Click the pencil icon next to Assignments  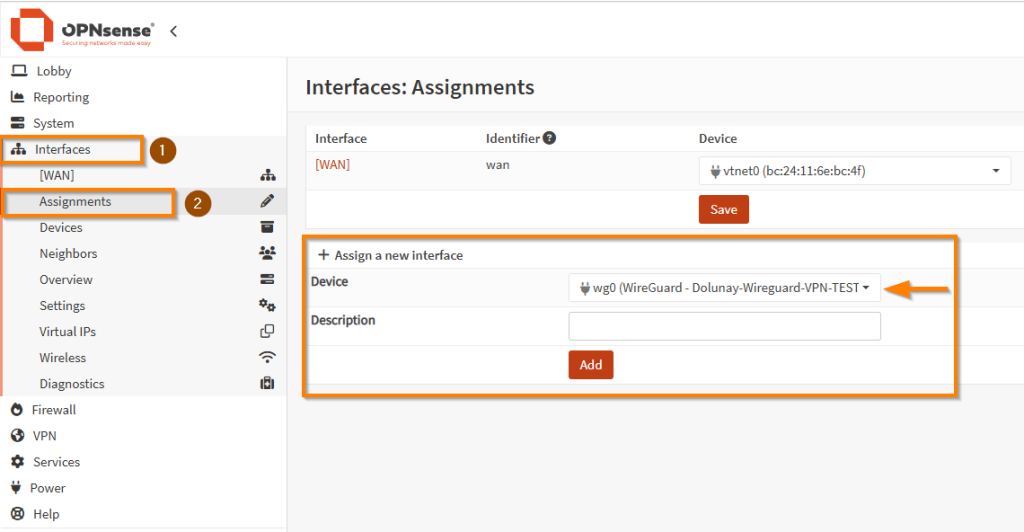pos(267,202)
